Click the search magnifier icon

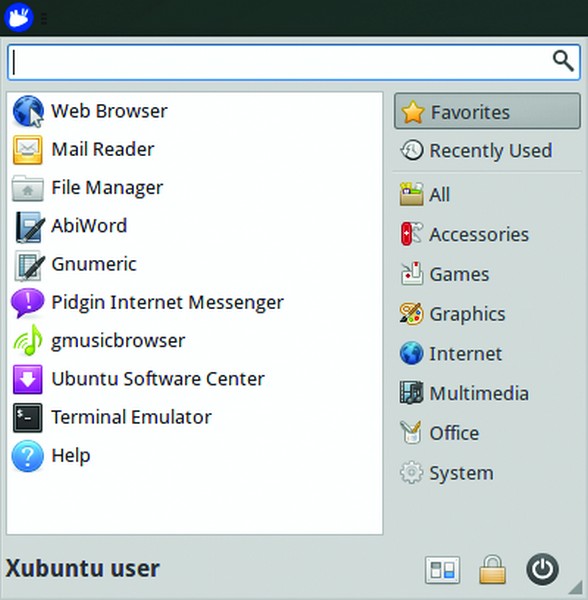tap(563, 61)
